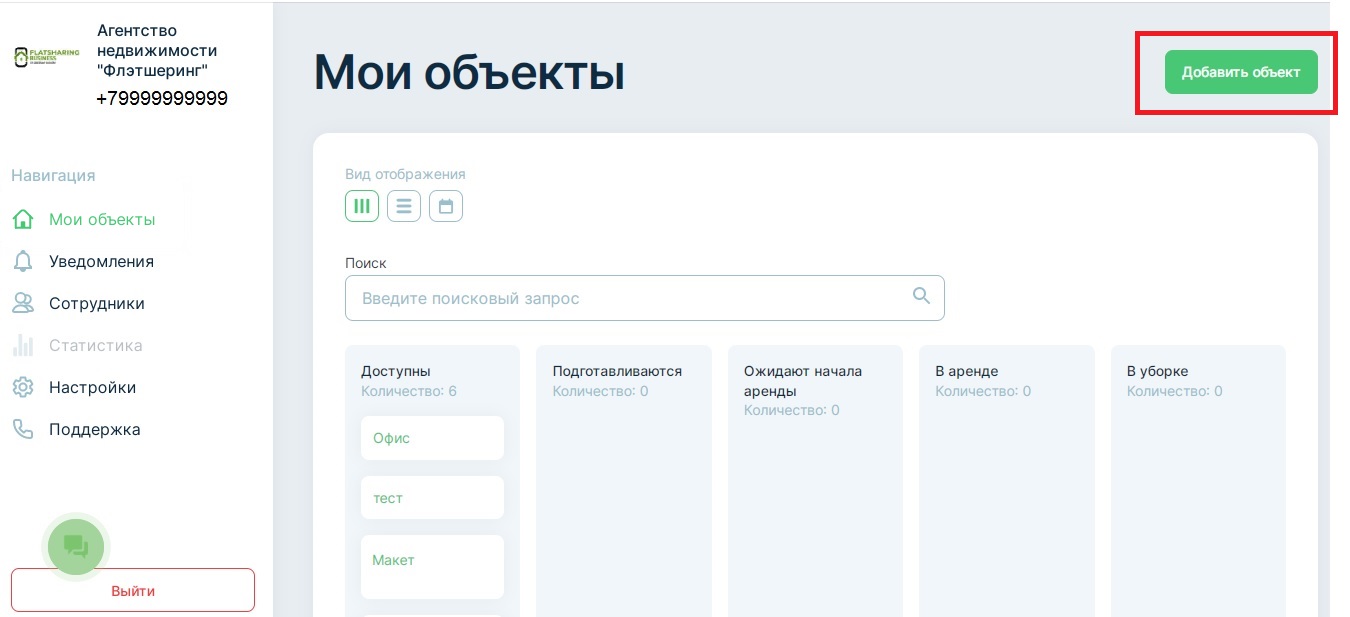Focus the Поиск search input field
Image resolution: width=1350 pixels, height=617 pixels.
pyautogui.click(x=630, y=298)
